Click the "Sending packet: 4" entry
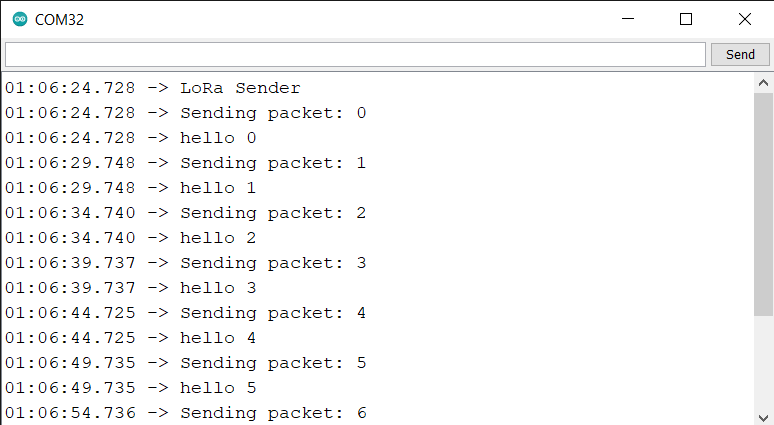 point(273,313)
